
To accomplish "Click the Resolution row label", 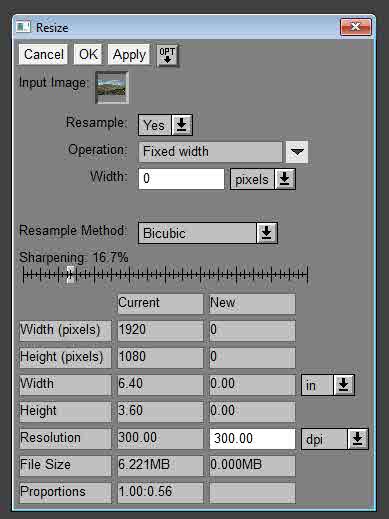I will tap(65, 438).
